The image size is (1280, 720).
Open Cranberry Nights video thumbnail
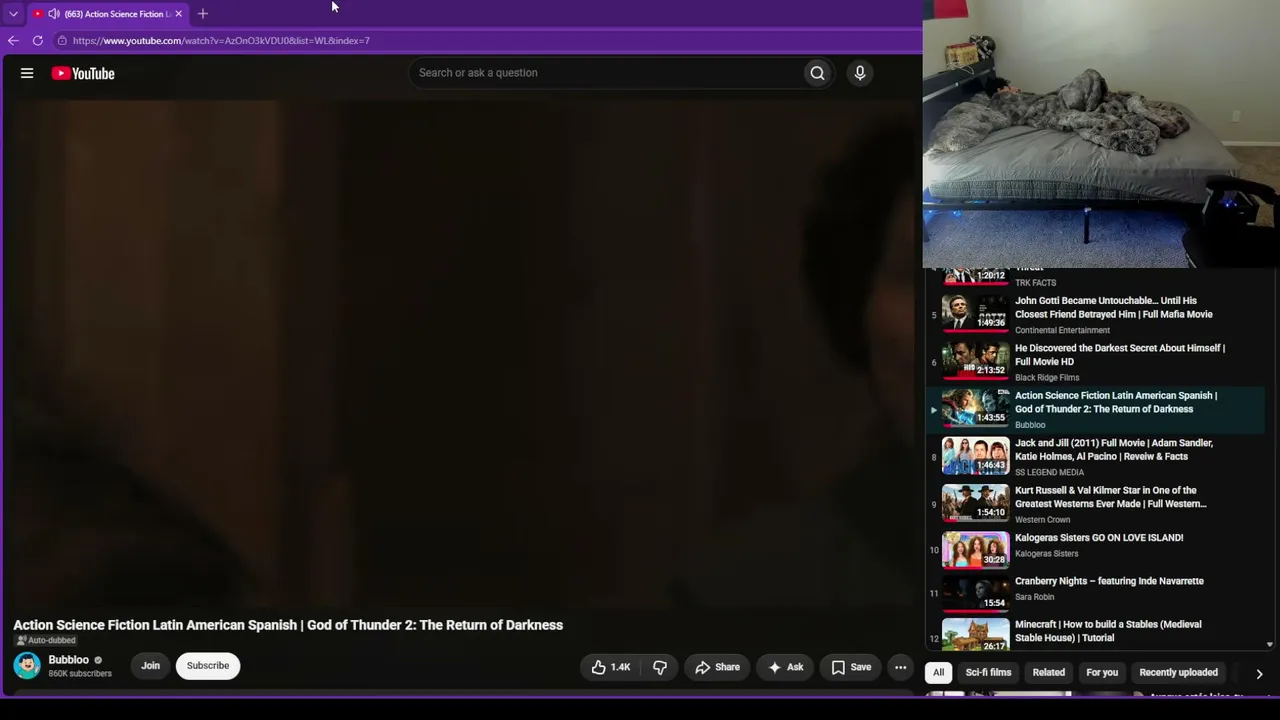tap(976, 593)
